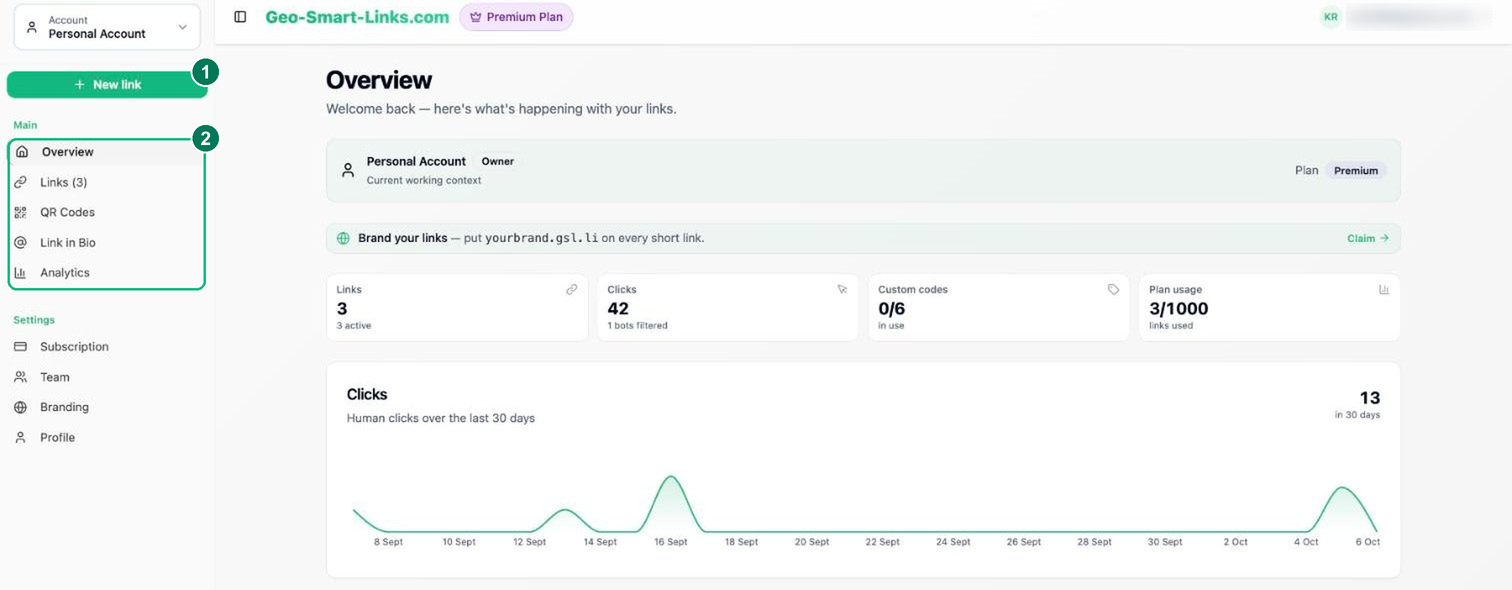Click the 6 Oct label on chart axis
This screenshot has width=1512, height=590.
tap(1367, 542)
